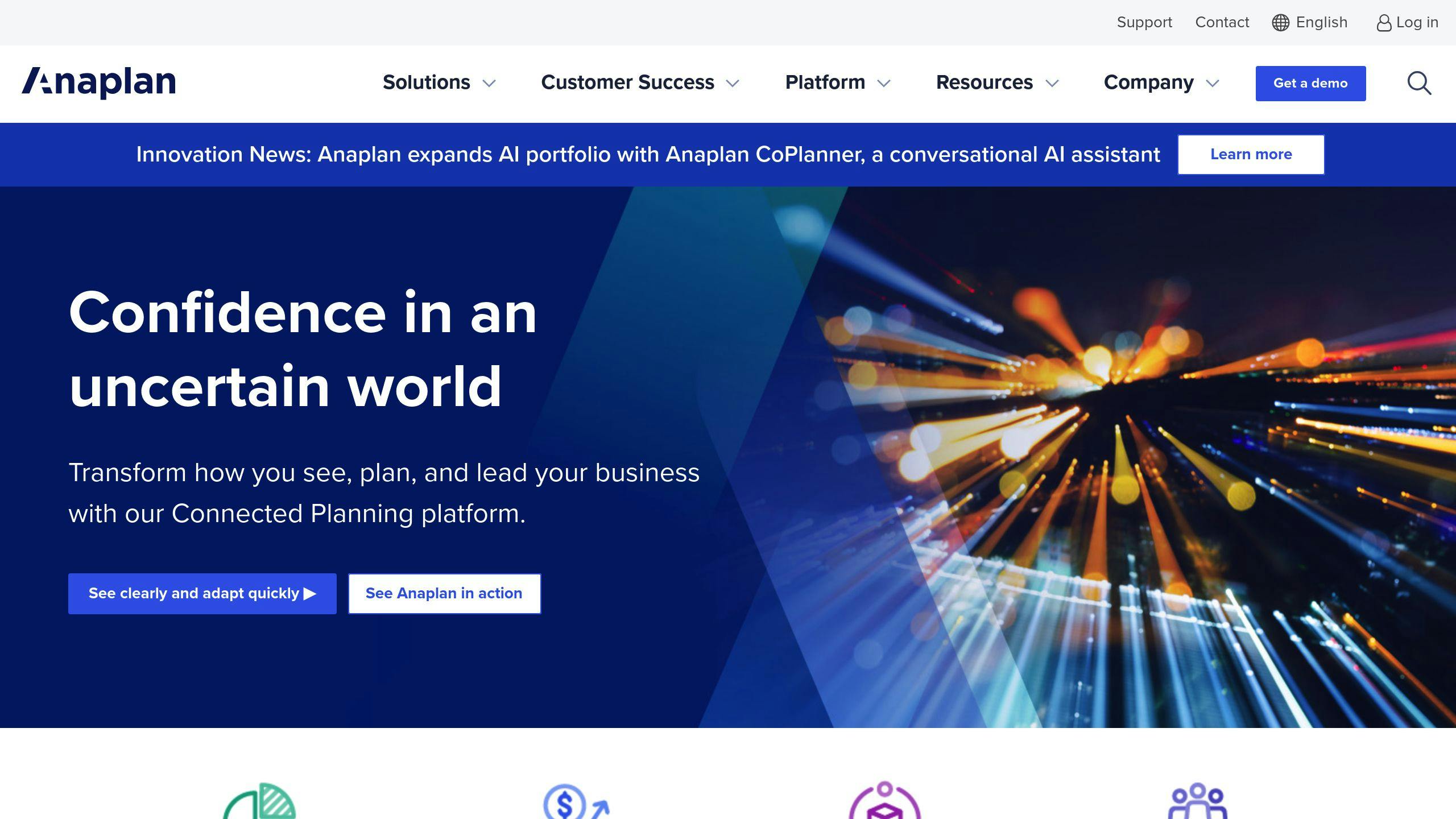Click the Anaplan logo
The height and width of the screenshot is (819, 1456).
99,82
